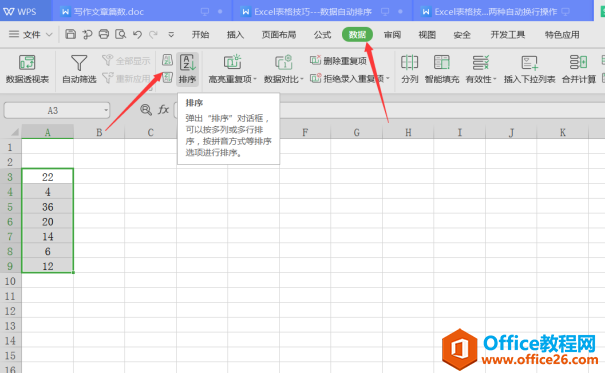The image size is (605, 377).
Task: Click the 高亮重复项 icon
Action: coord(232,63)
